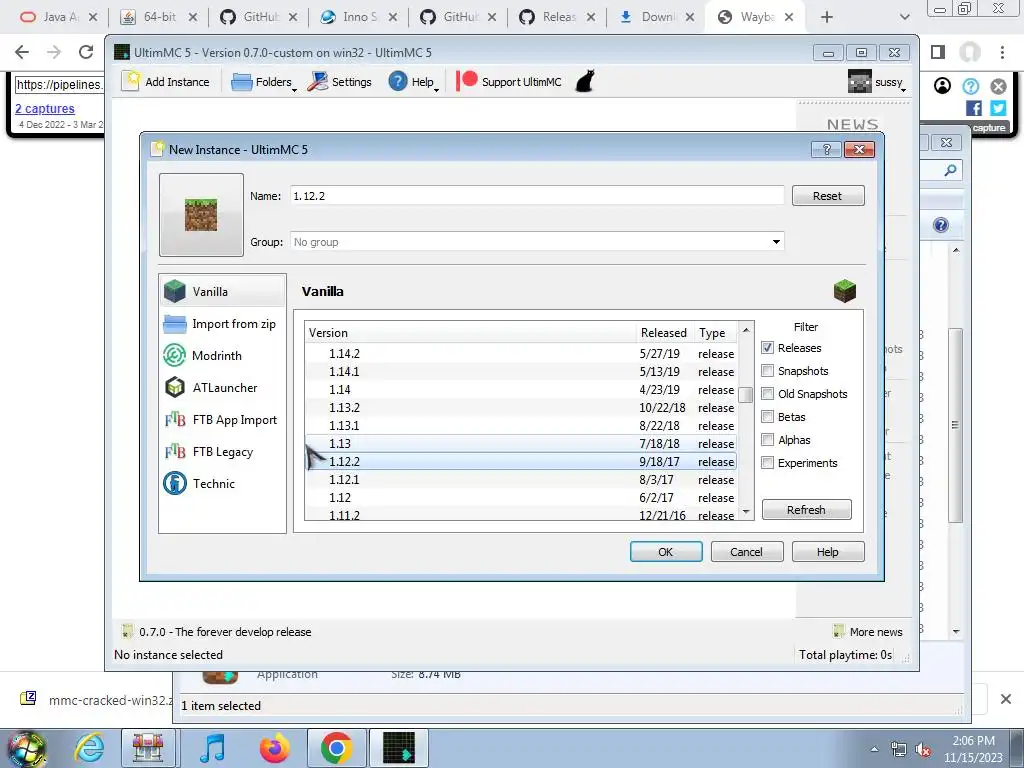Screen dimensions: 1024x768
Task: Click the Reset button
Action: 827,196
